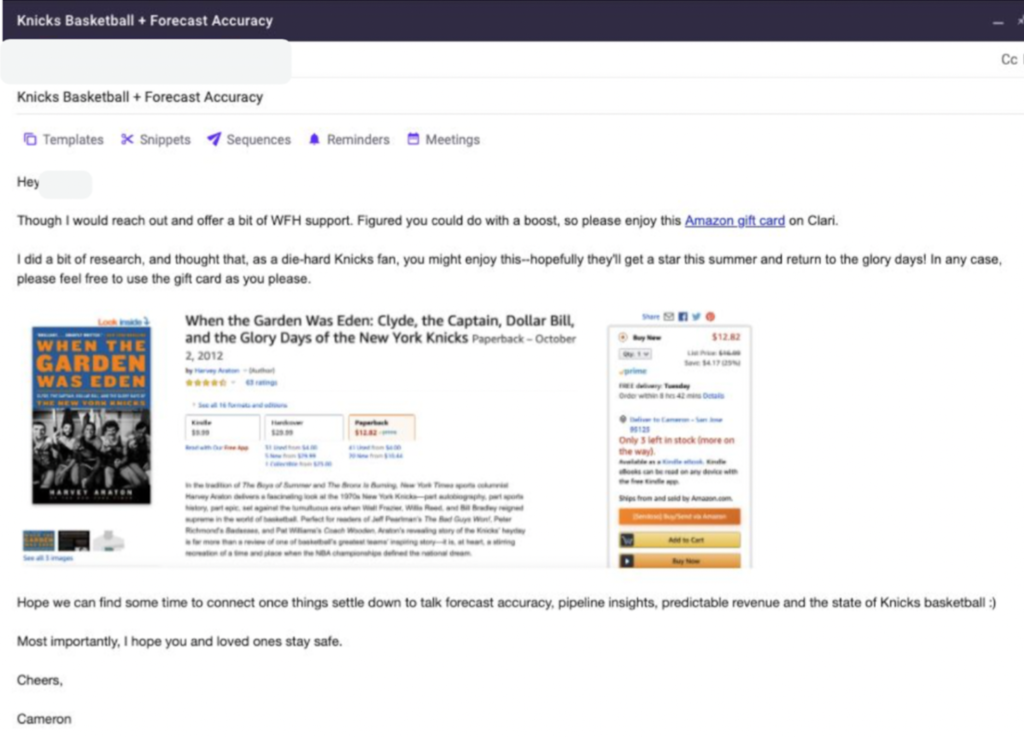This screenshot has height=737, width=1024.
Task: Share the book via the envelope icon
Action: 669,317
